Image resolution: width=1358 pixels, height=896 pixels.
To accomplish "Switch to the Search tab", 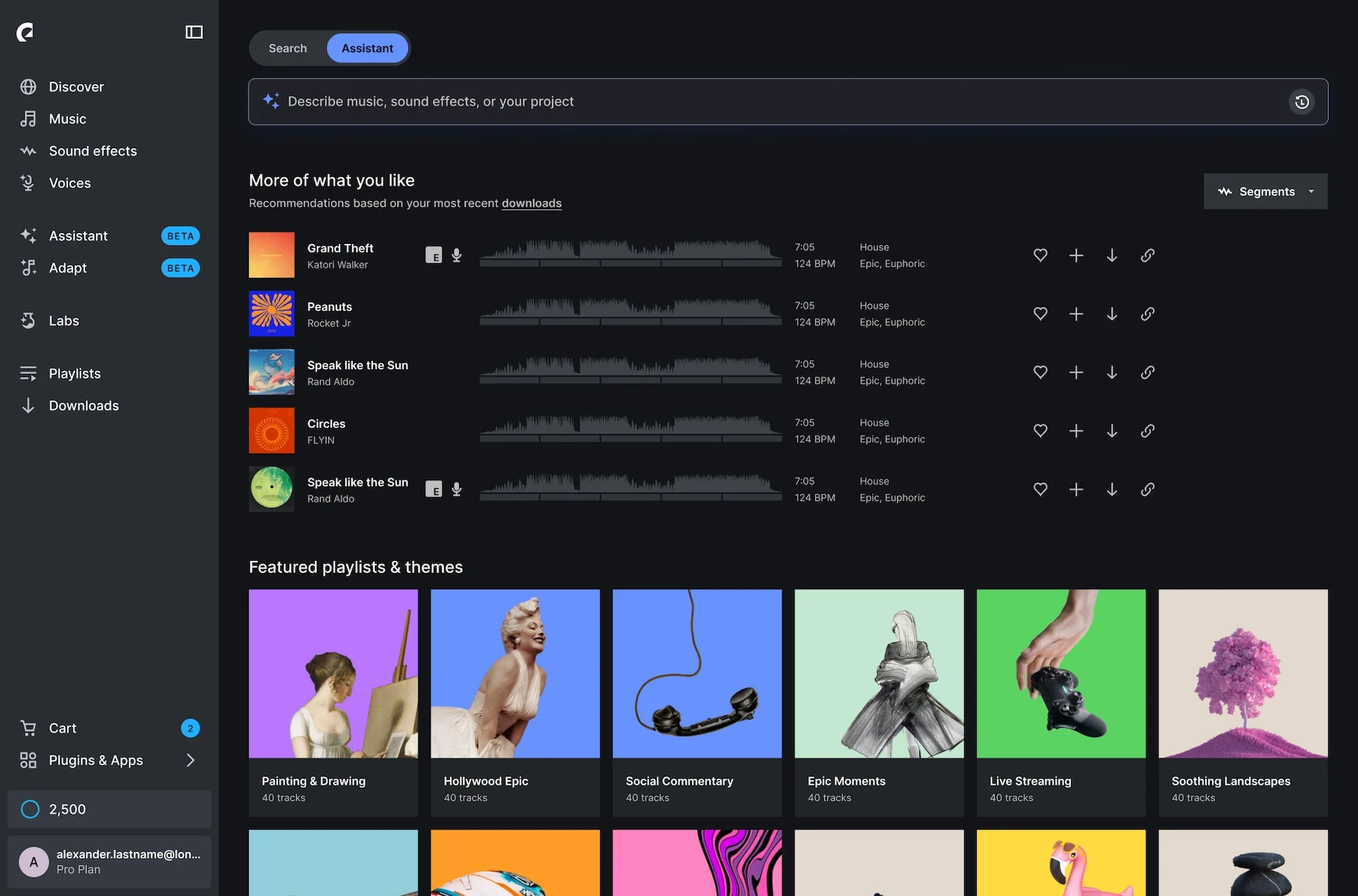I will click(287, 48).
